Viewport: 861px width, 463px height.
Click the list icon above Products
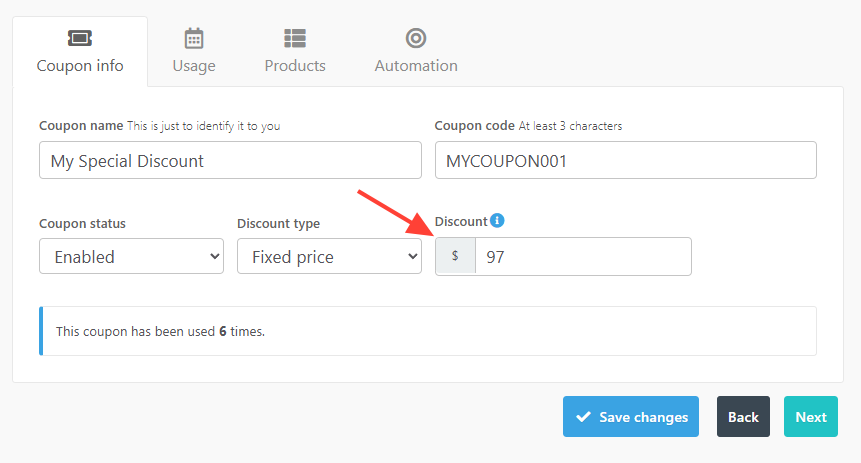pyautogui.click(x=295, y=38)
